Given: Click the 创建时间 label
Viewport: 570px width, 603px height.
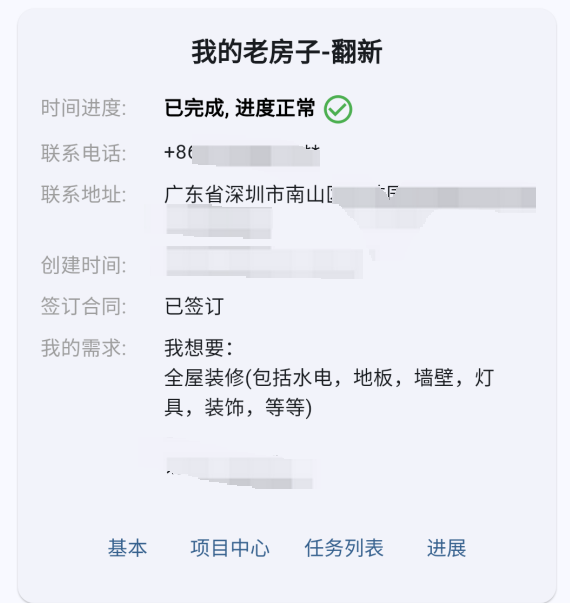Looking at the screenshot, I should (83, 265).
